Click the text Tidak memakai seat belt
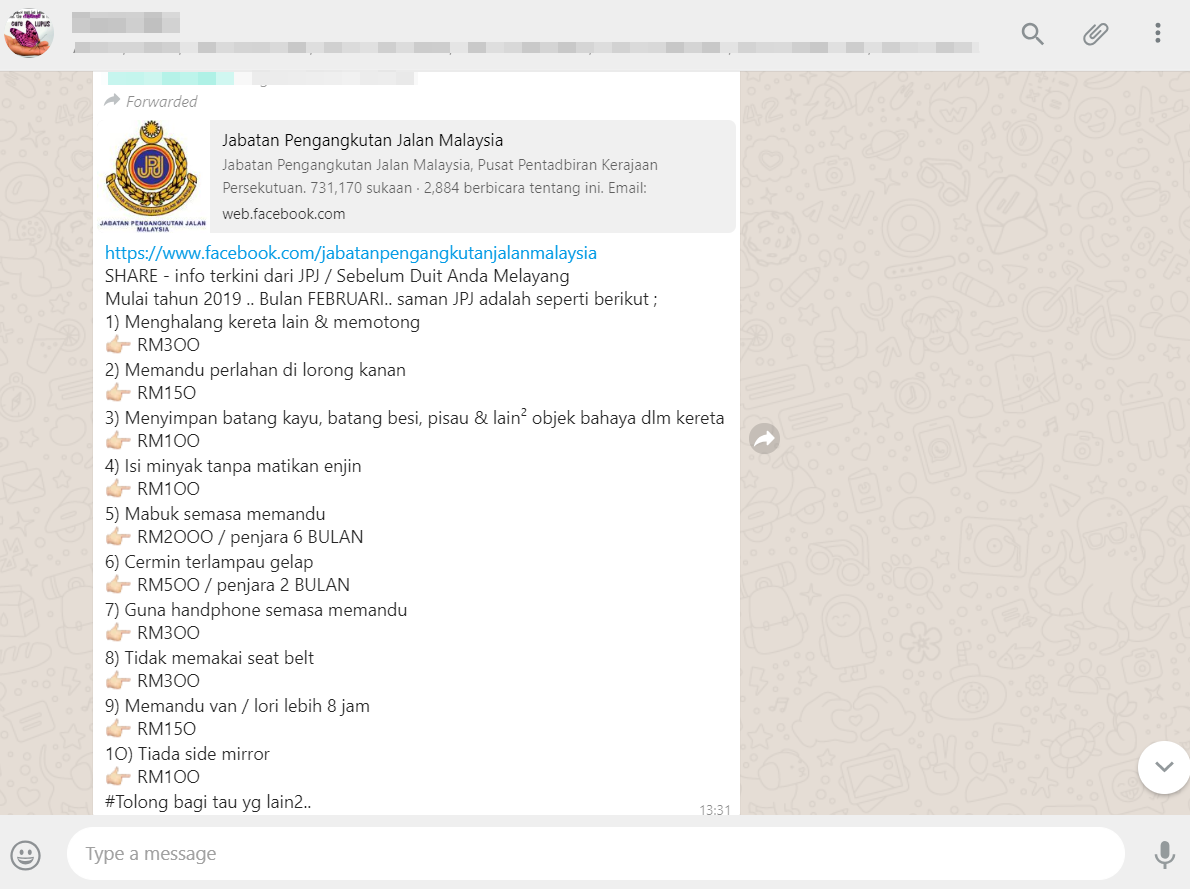 click(219, 657)
